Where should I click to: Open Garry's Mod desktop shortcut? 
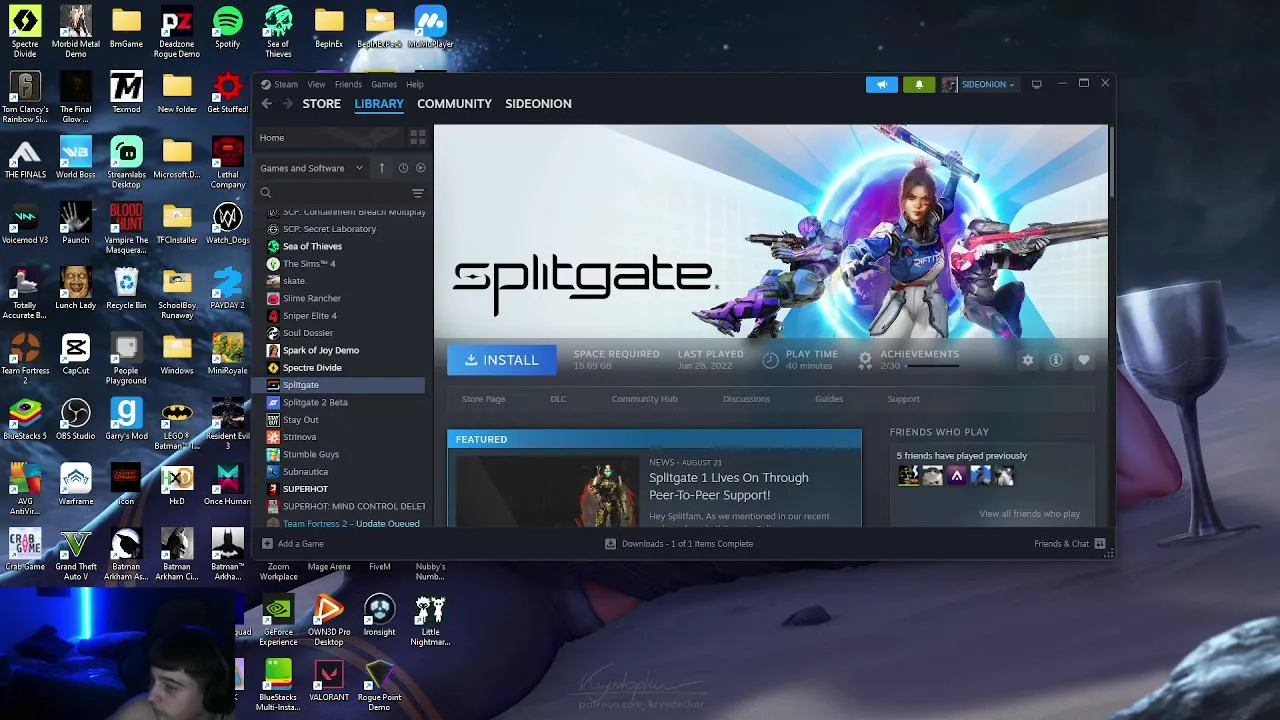(x=126, y=420)
